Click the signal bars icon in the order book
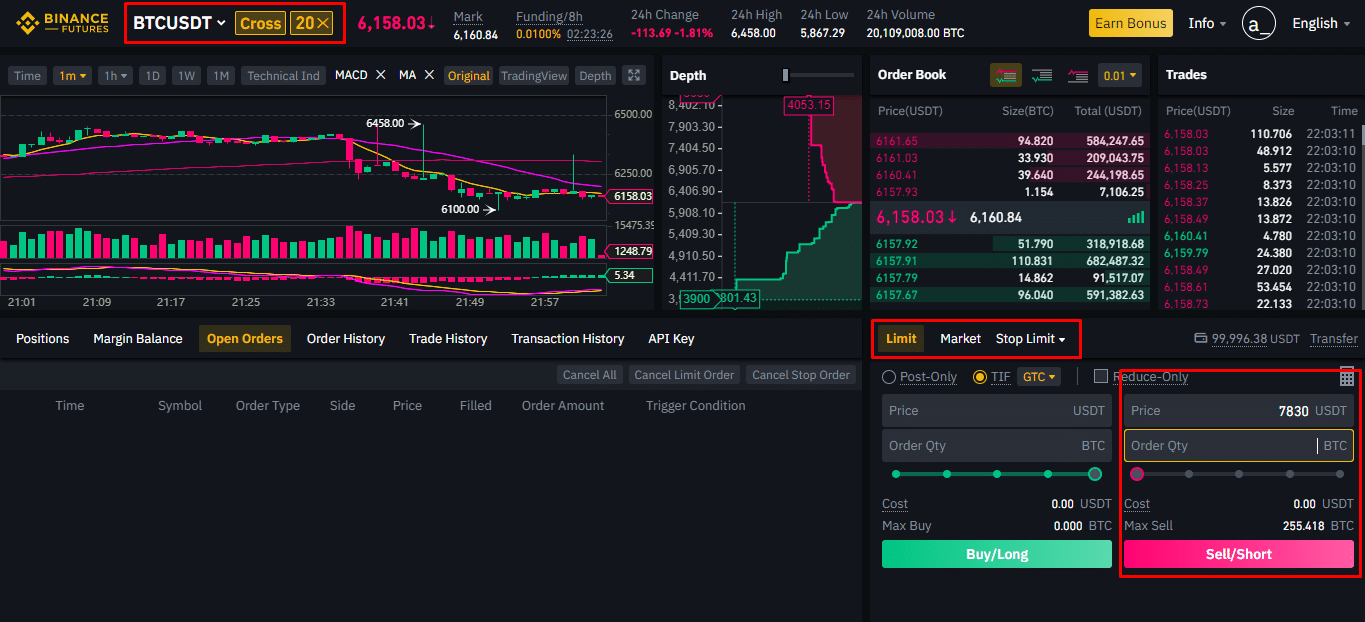Image resolution: width=1365 pixels, height=622 pixels. click(x=1136, y=217)
